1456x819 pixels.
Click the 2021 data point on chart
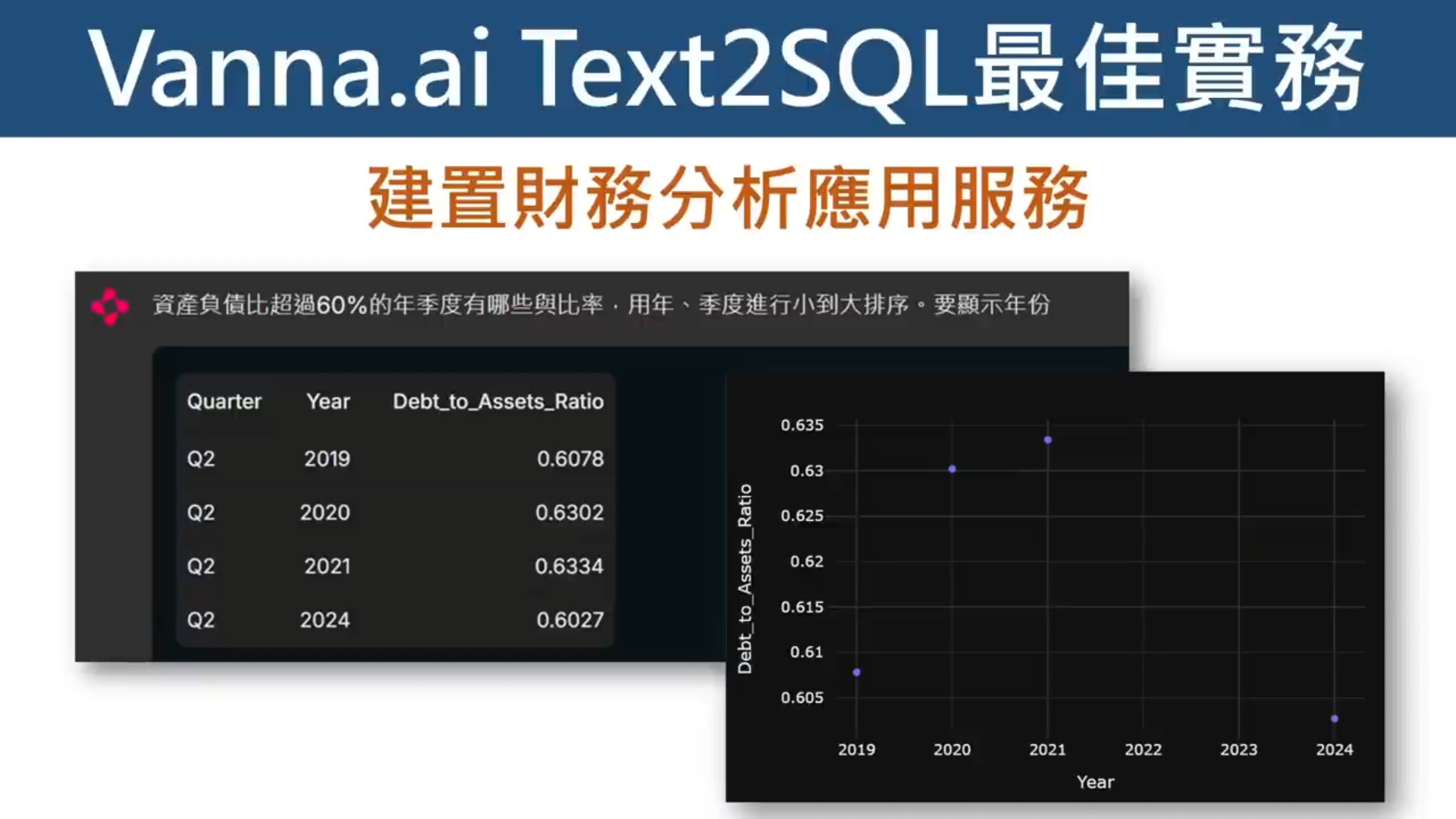click(1047, 440)
